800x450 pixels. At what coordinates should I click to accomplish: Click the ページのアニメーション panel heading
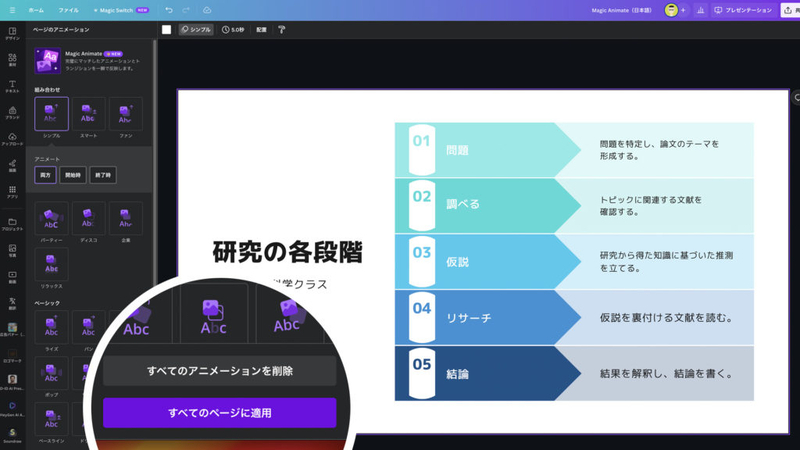click(x=61, y=30)
